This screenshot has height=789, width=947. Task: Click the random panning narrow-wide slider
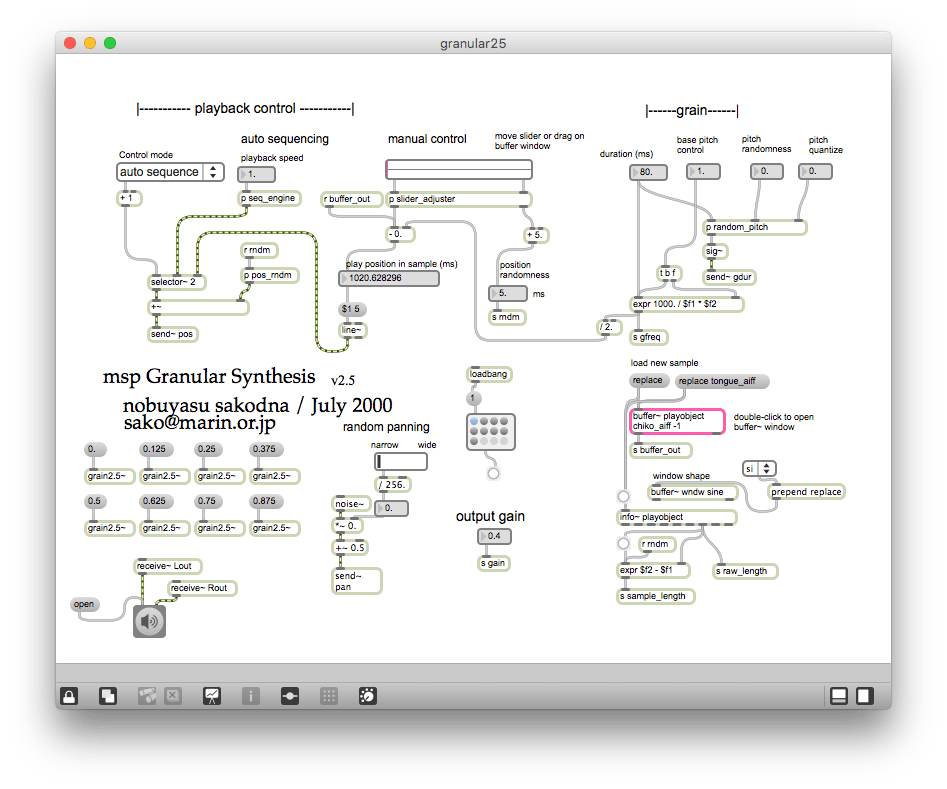coord(400,462)
